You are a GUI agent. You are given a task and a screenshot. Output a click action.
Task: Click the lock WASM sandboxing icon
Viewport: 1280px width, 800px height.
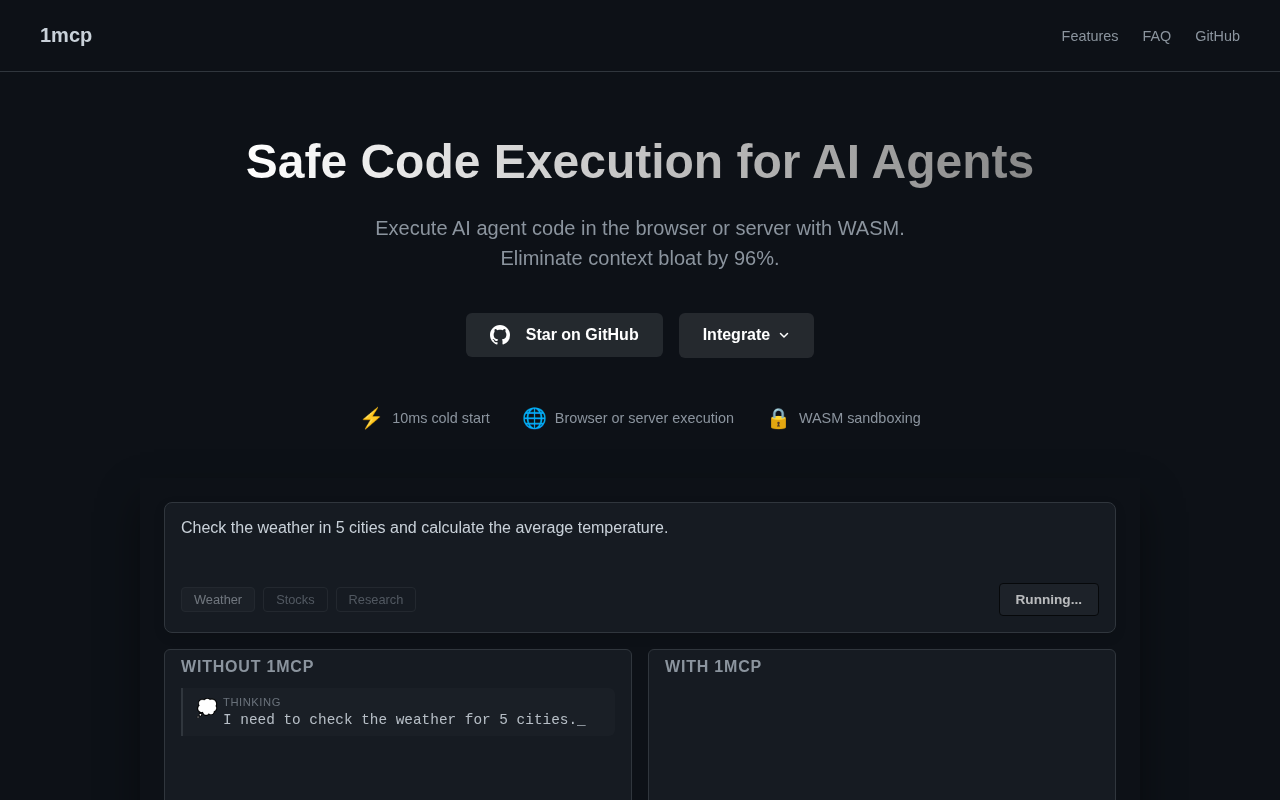[778, 418]
